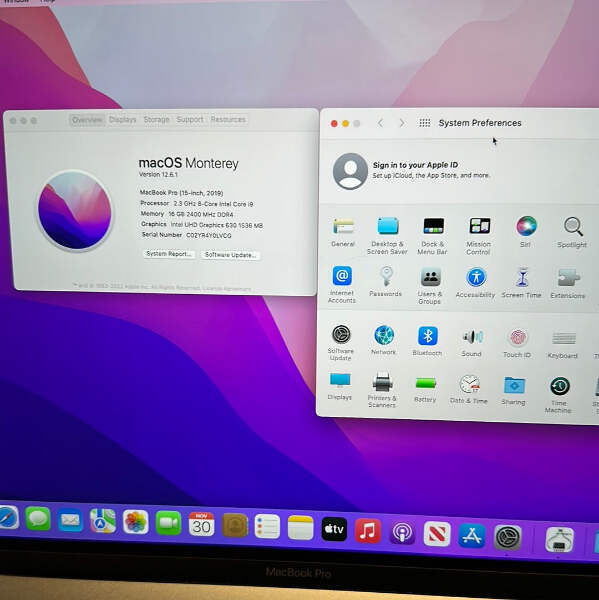
Task: Click the macOS Monterey logo image
Action: [75, 210]
